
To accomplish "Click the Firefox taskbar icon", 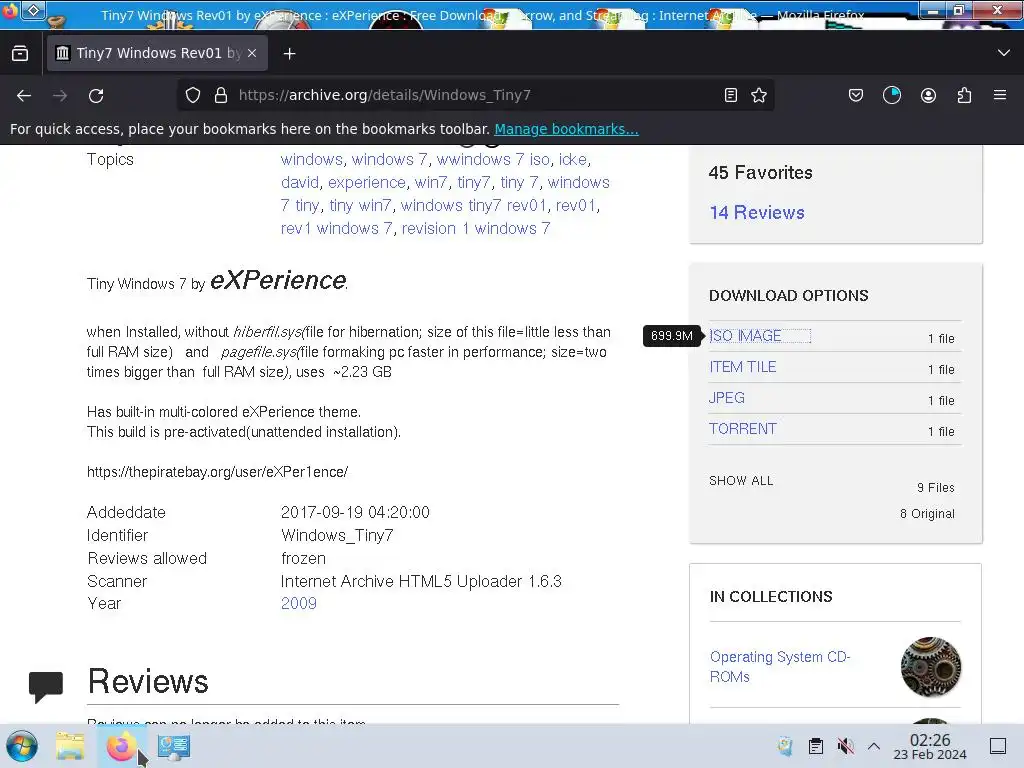I will tap(121, 746).
